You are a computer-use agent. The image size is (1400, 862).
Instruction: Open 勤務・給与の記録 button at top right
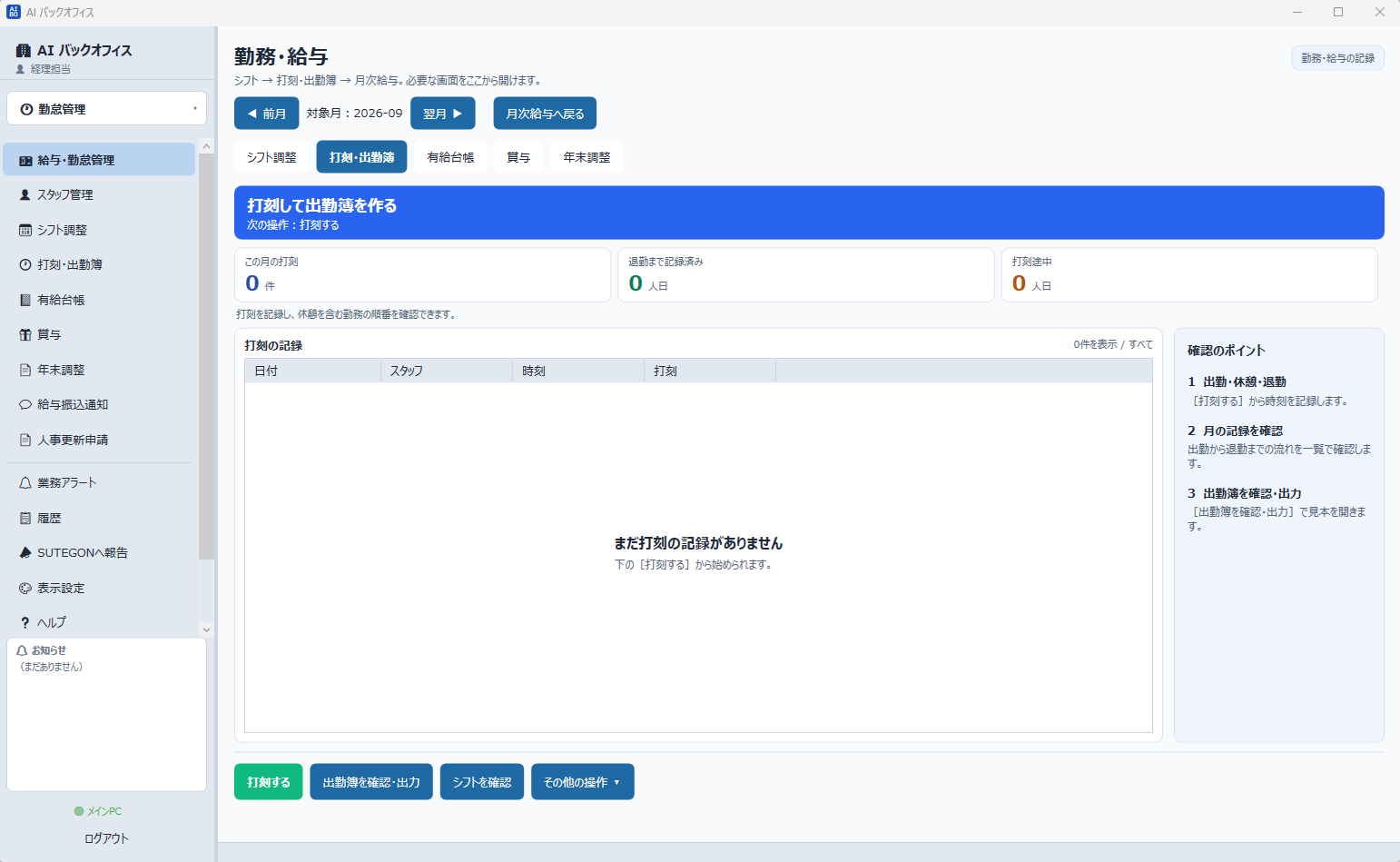pos(1337,58)
